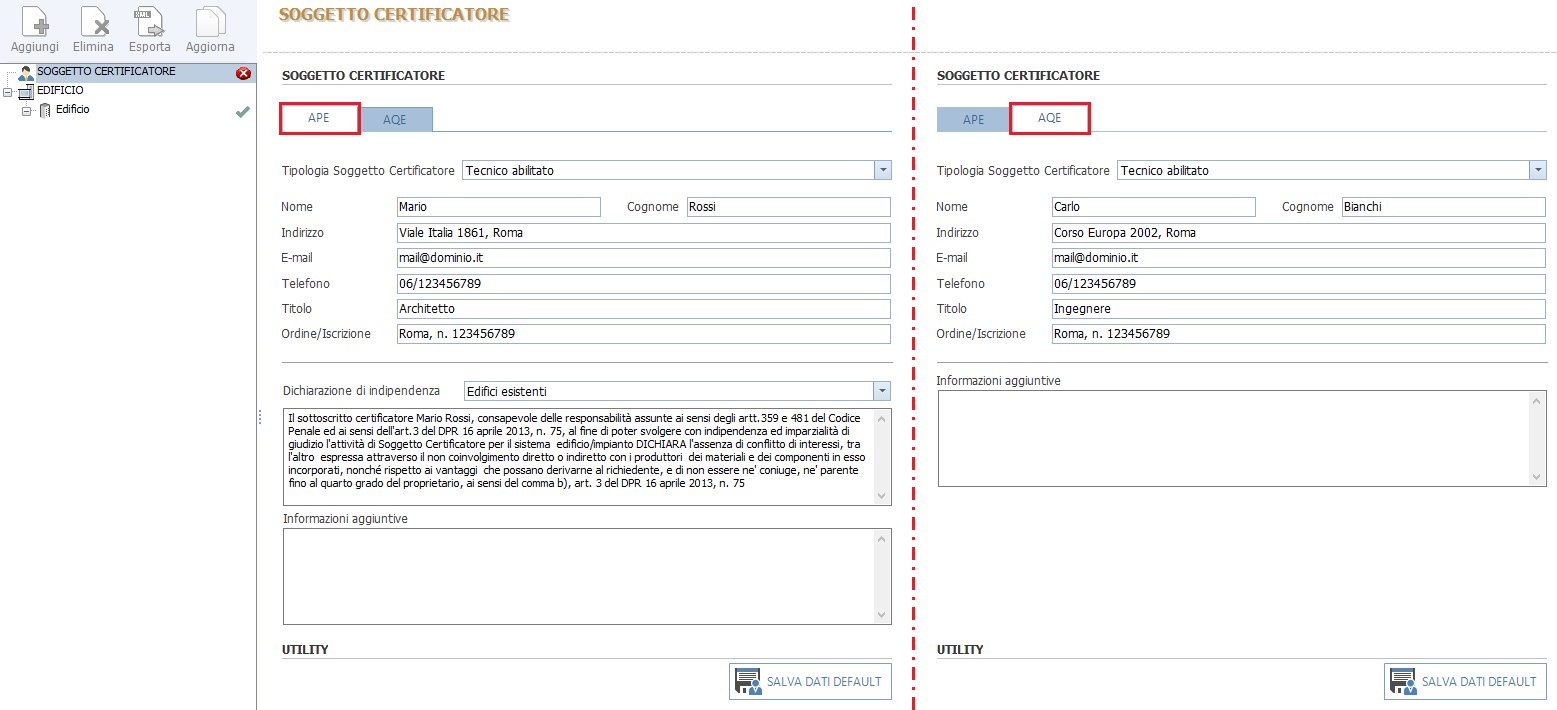
Task: Click the EDIFICIO building icon in tree
Action: coord(26,91)
